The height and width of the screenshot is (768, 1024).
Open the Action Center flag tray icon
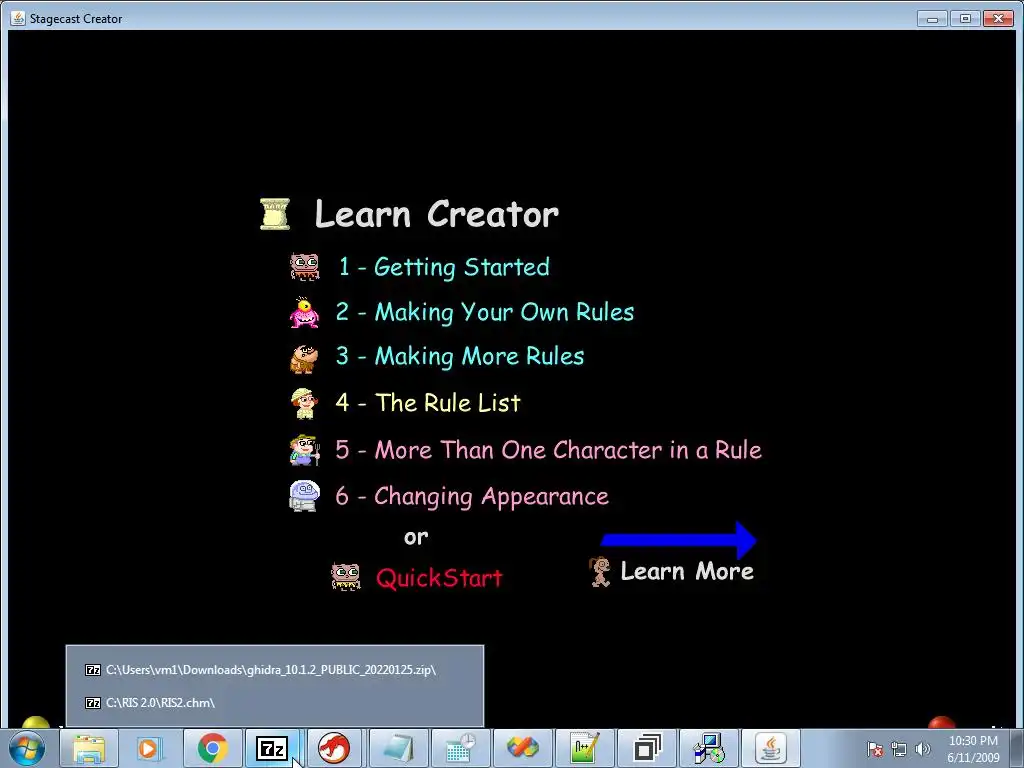875,750
